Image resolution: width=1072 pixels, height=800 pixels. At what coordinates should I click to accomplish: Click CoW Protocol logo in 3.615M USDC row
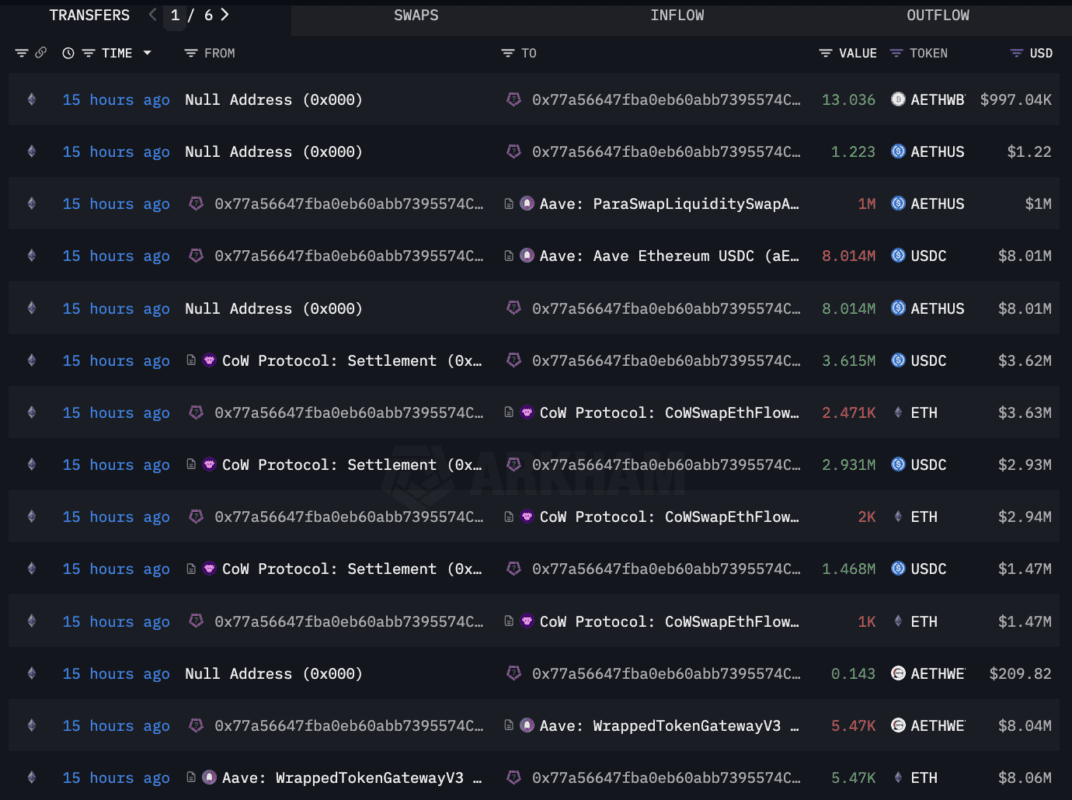point(209,360)
